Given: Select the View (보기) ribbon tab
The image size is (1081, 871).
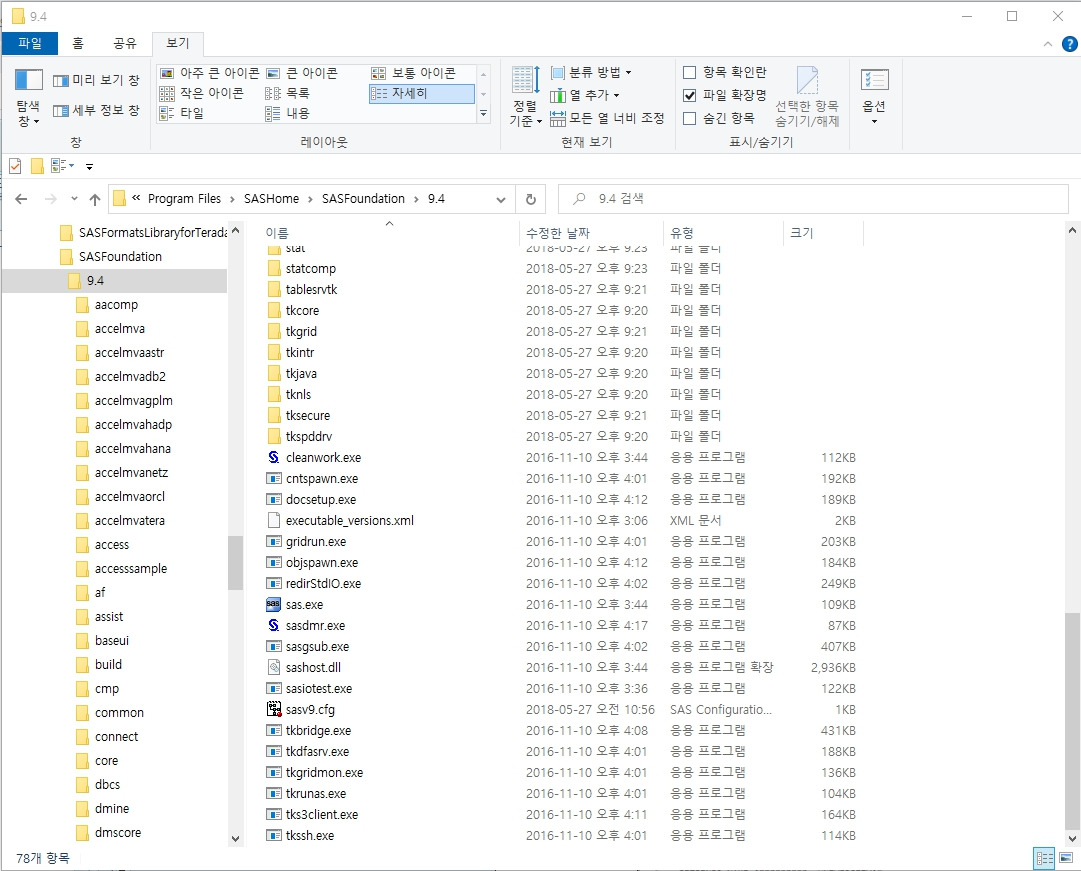Looking at the screenshot, I should click(x=177, y=43).
